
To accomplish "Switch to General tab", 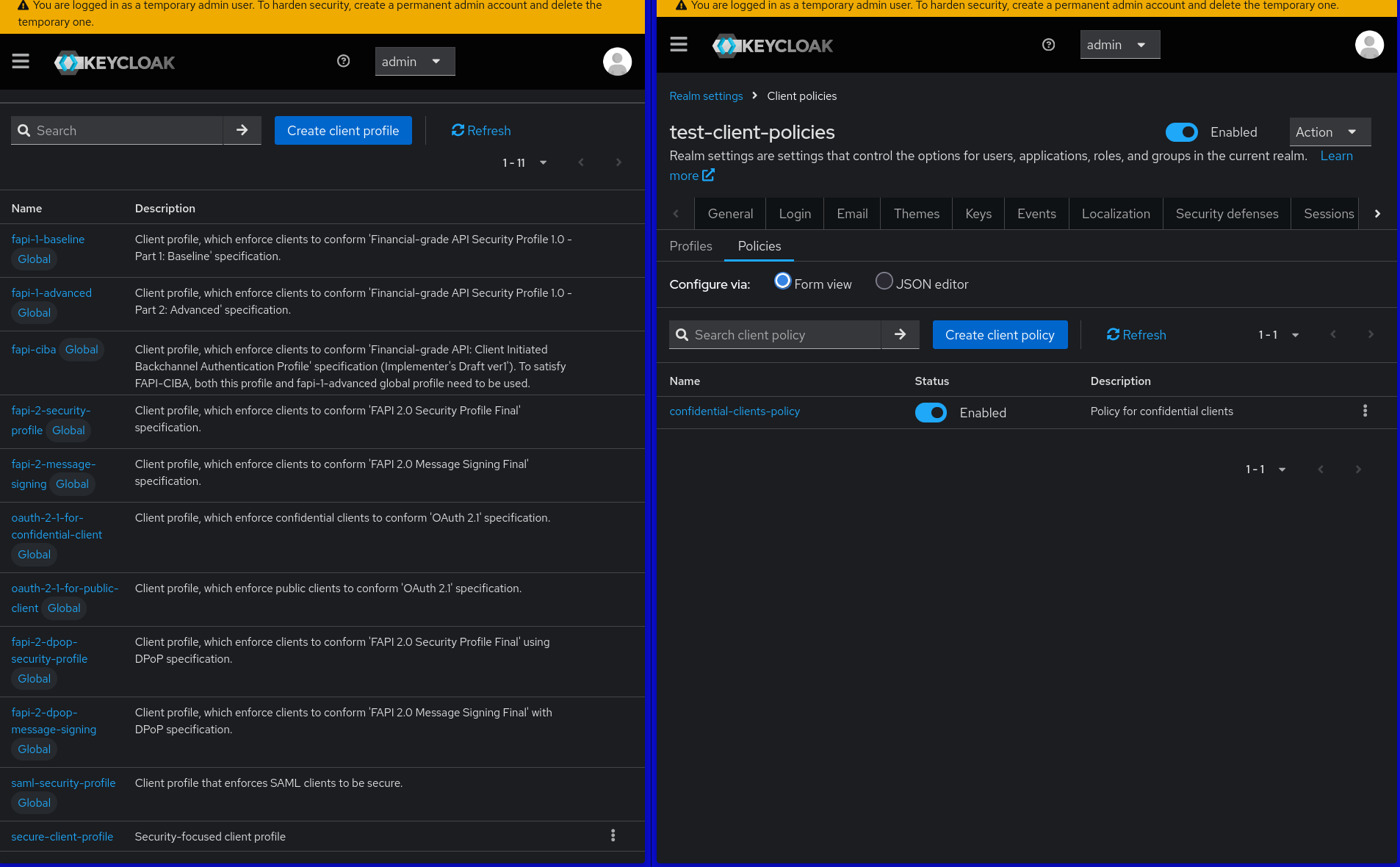I will pos(730,214).
